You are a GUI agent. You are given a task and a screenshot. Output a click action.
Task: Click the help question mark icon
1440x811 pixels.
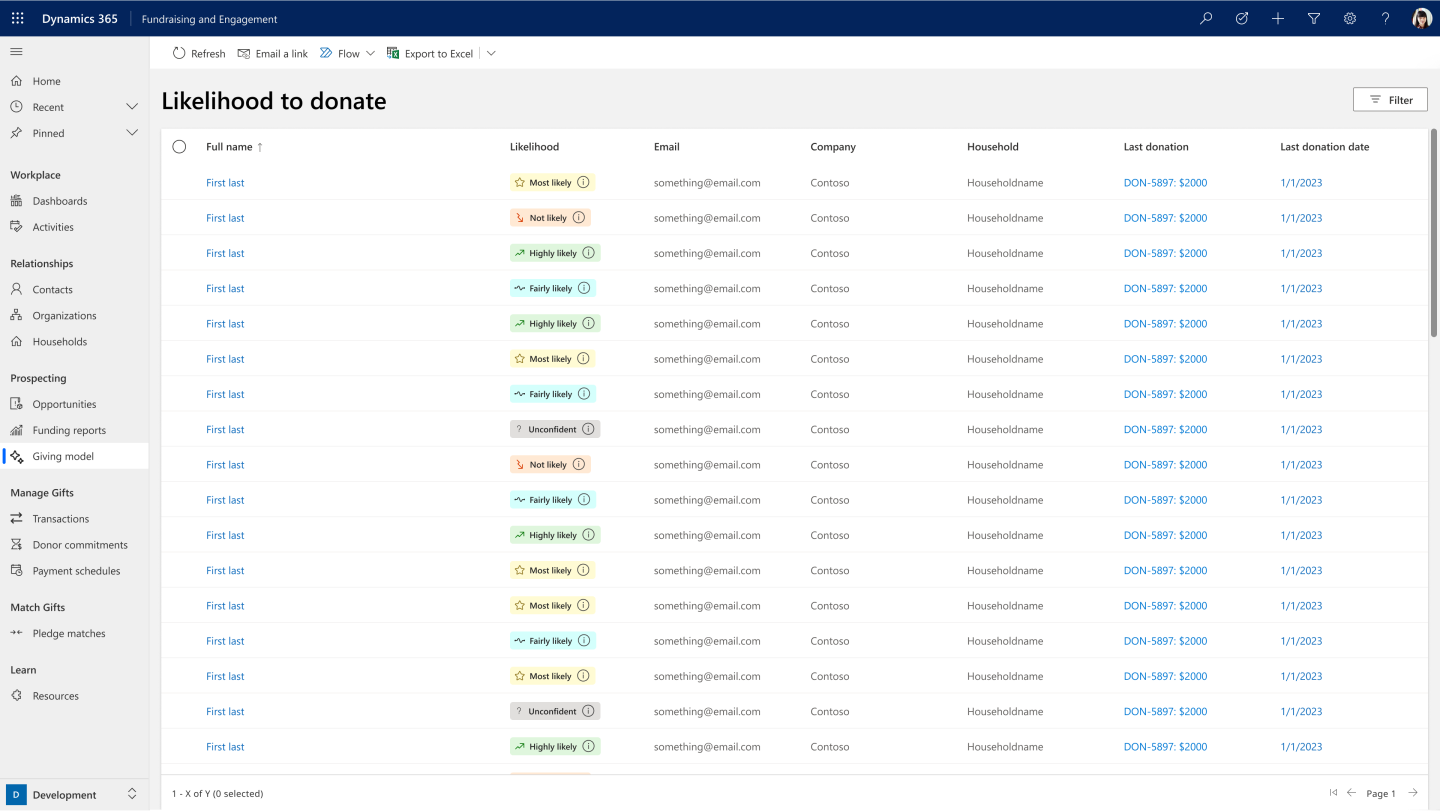pyautogui.click(x=1385, y=18)
